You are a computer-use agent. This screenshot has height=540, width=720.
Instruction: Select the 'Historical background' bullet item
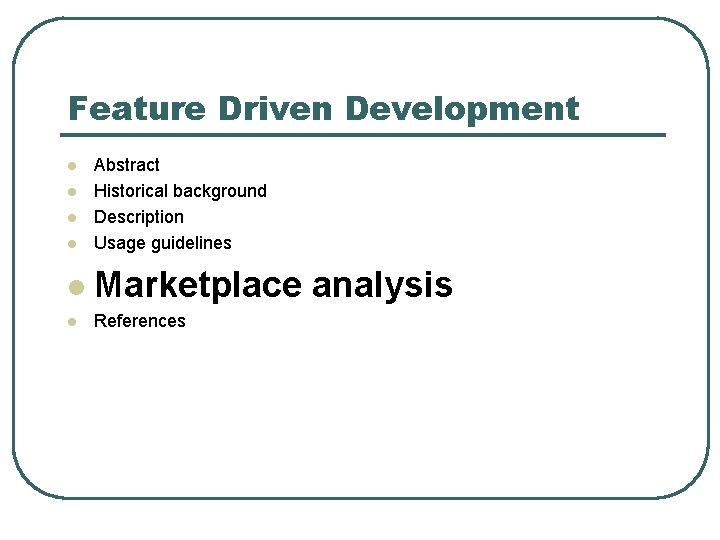point(180,191)
